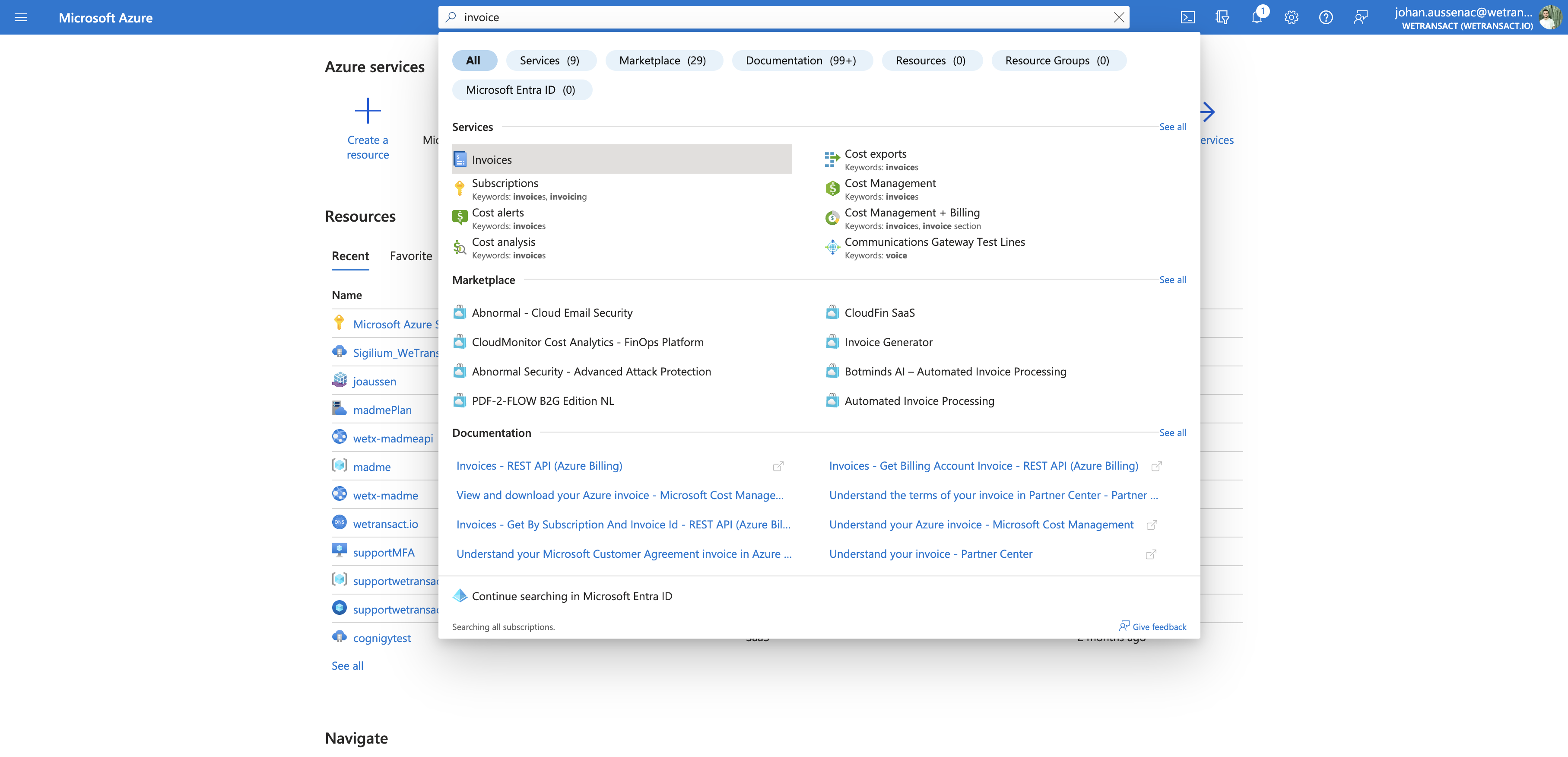1568x757 pixels.
Task: See all Marketplace results
Action: tap(1172, 280)
